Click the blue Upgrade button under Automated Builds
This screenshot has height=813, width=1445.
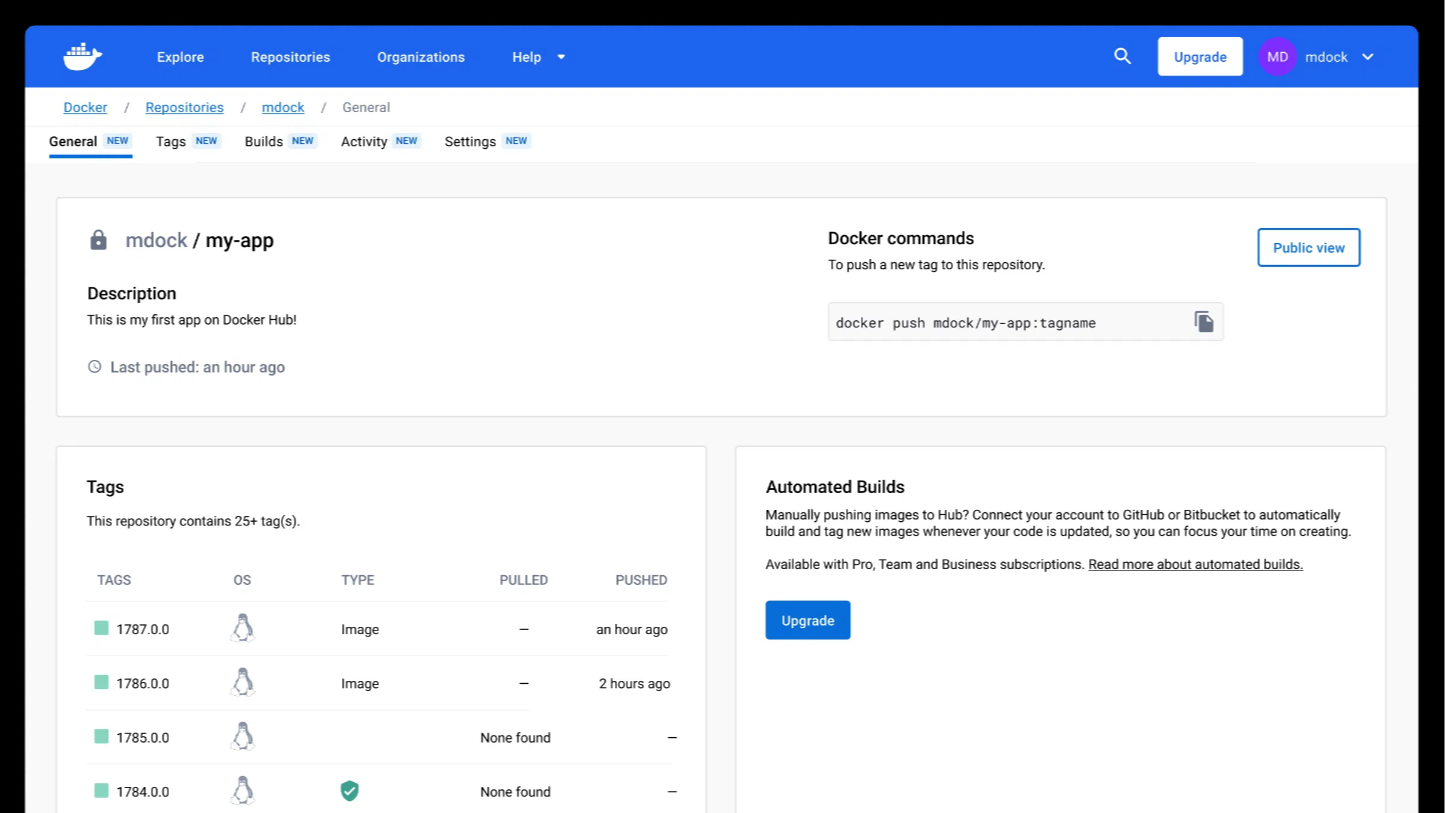pyautogui.click(x=807, y=620)
